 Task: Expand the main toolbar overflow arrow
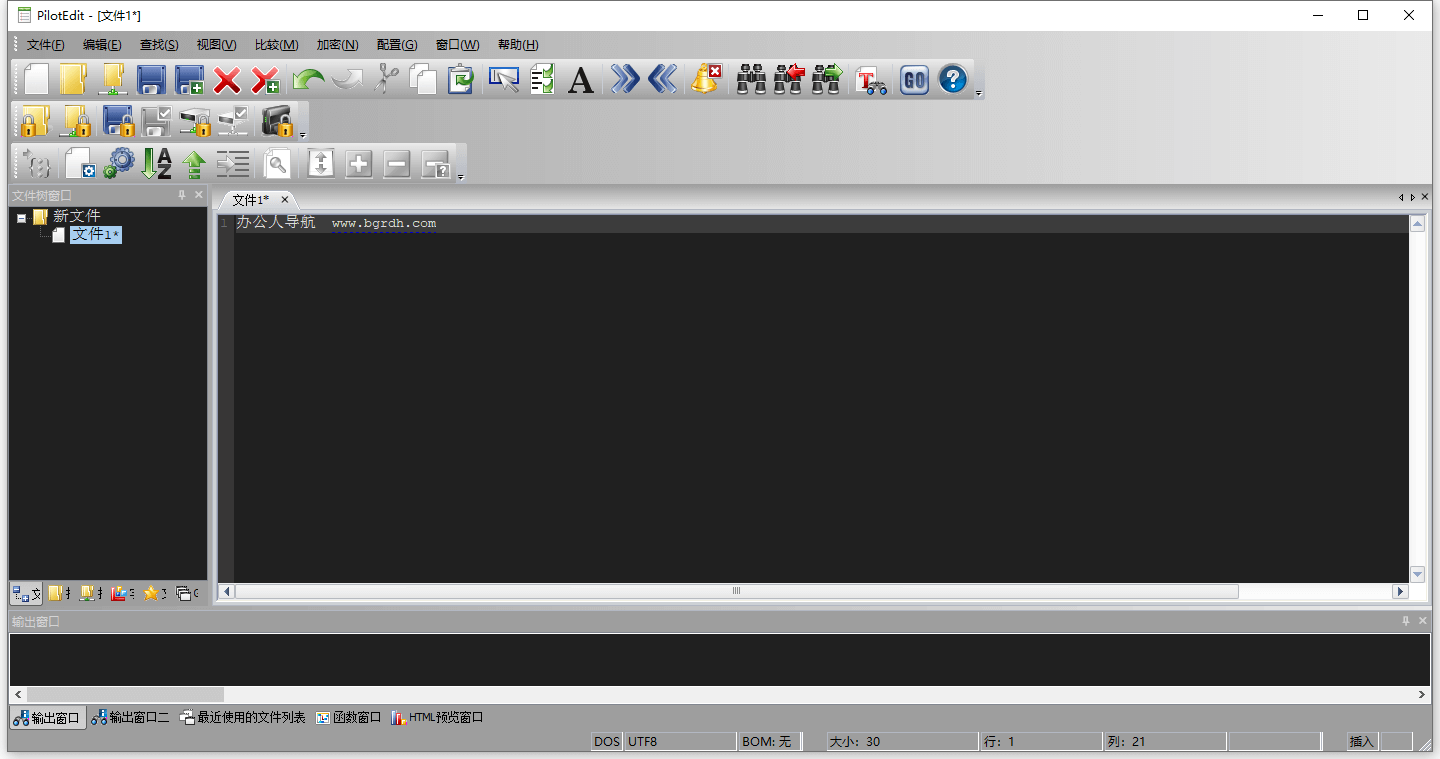pos(979,94)
